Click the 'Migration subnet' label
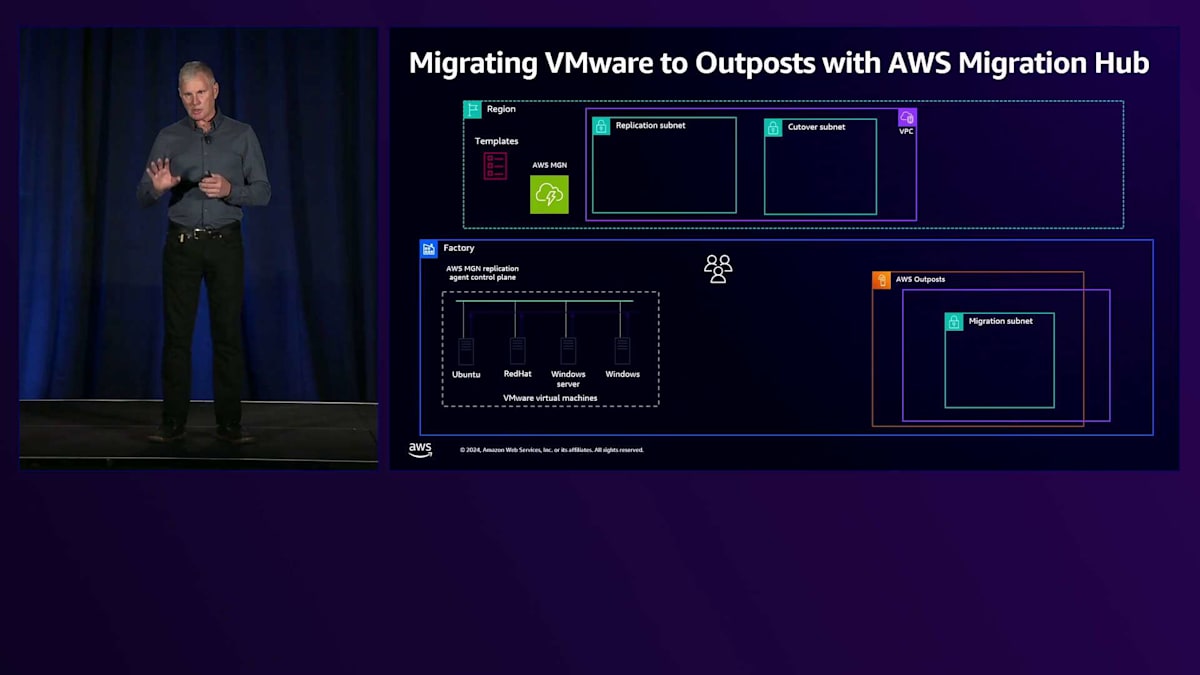The image size is (1200, 675). [x=1001, y=321]
